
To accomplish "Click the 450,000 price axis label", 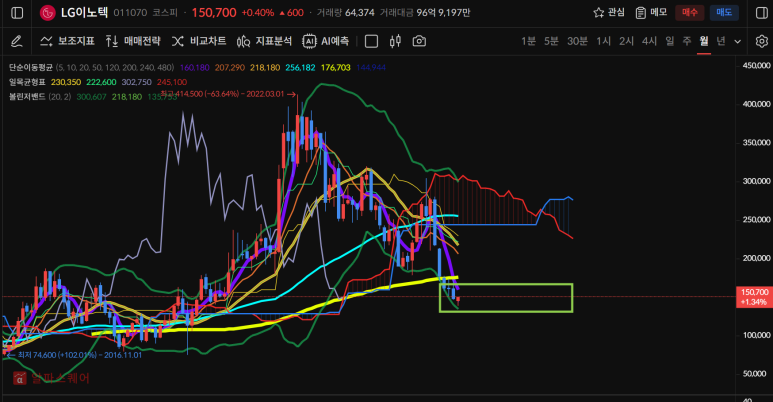I will pyautogui.click(x=756, y=66).
